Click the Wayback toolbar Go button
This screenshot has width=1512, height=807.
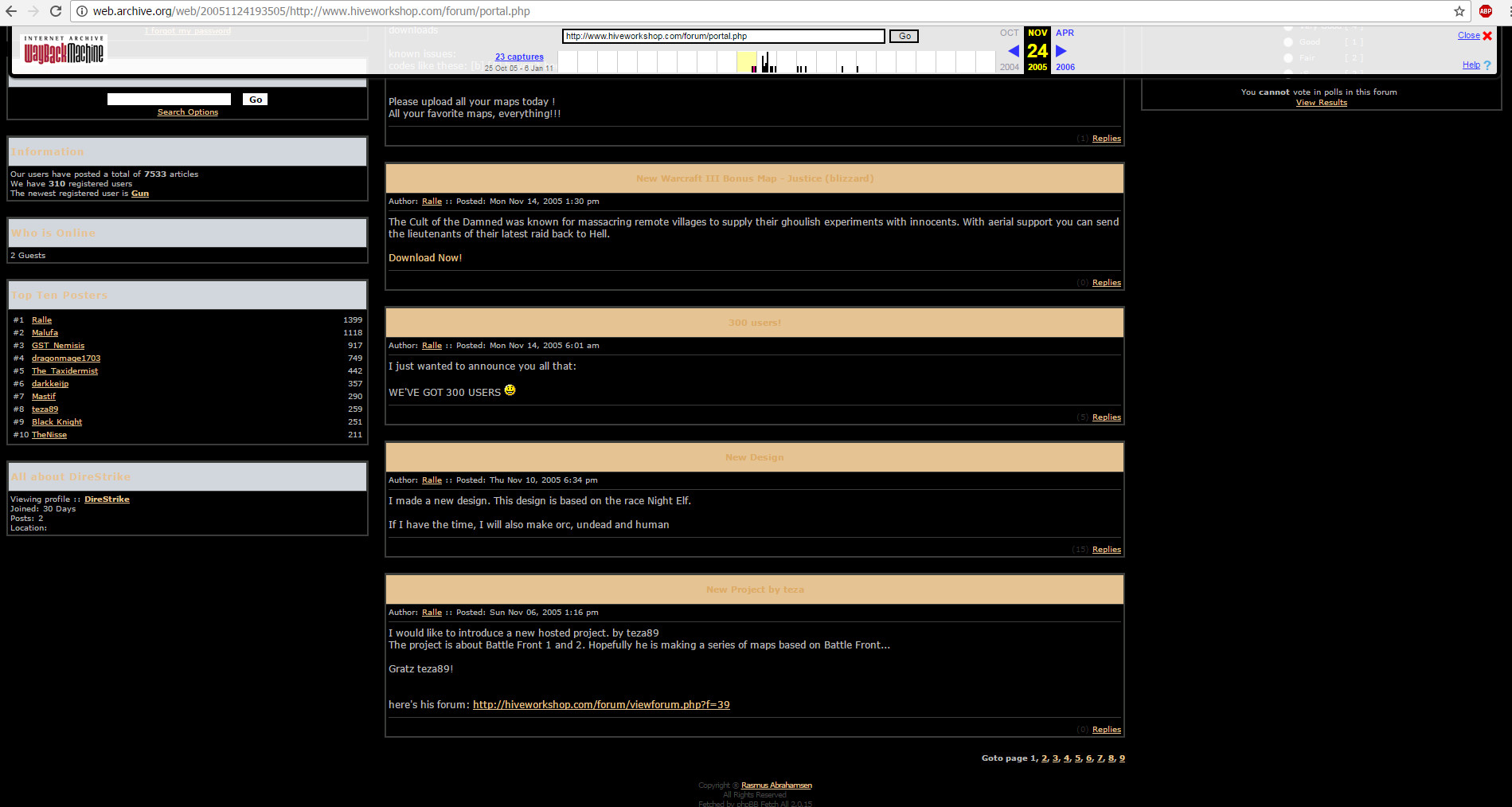pyautogui.click(x=904, y=36)
